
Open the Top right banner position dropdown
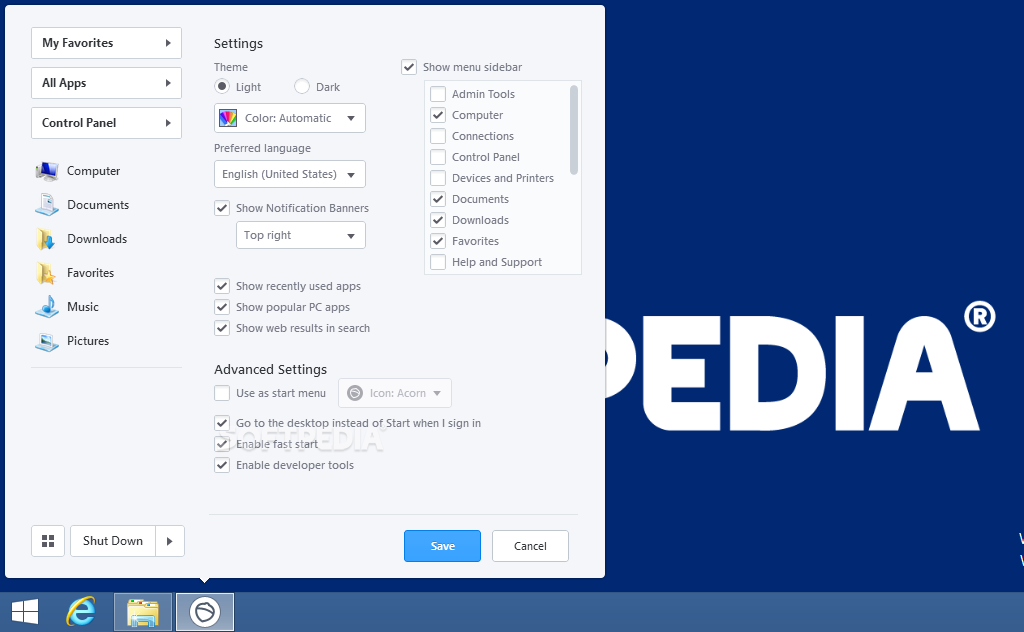(301, 235)
